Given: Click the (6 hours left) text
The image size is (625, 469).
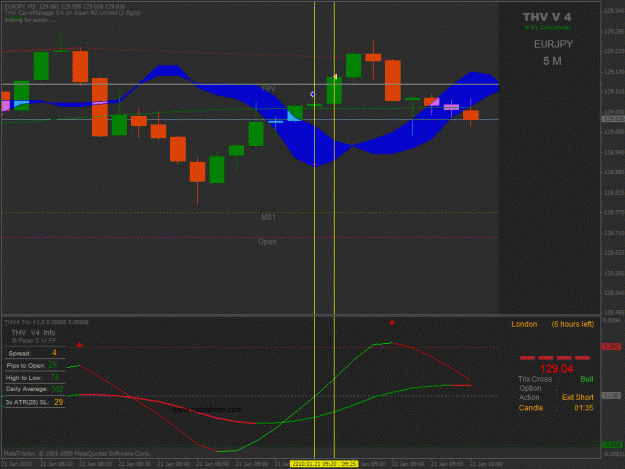Looking at the screenshot, I should coord(573,324).
